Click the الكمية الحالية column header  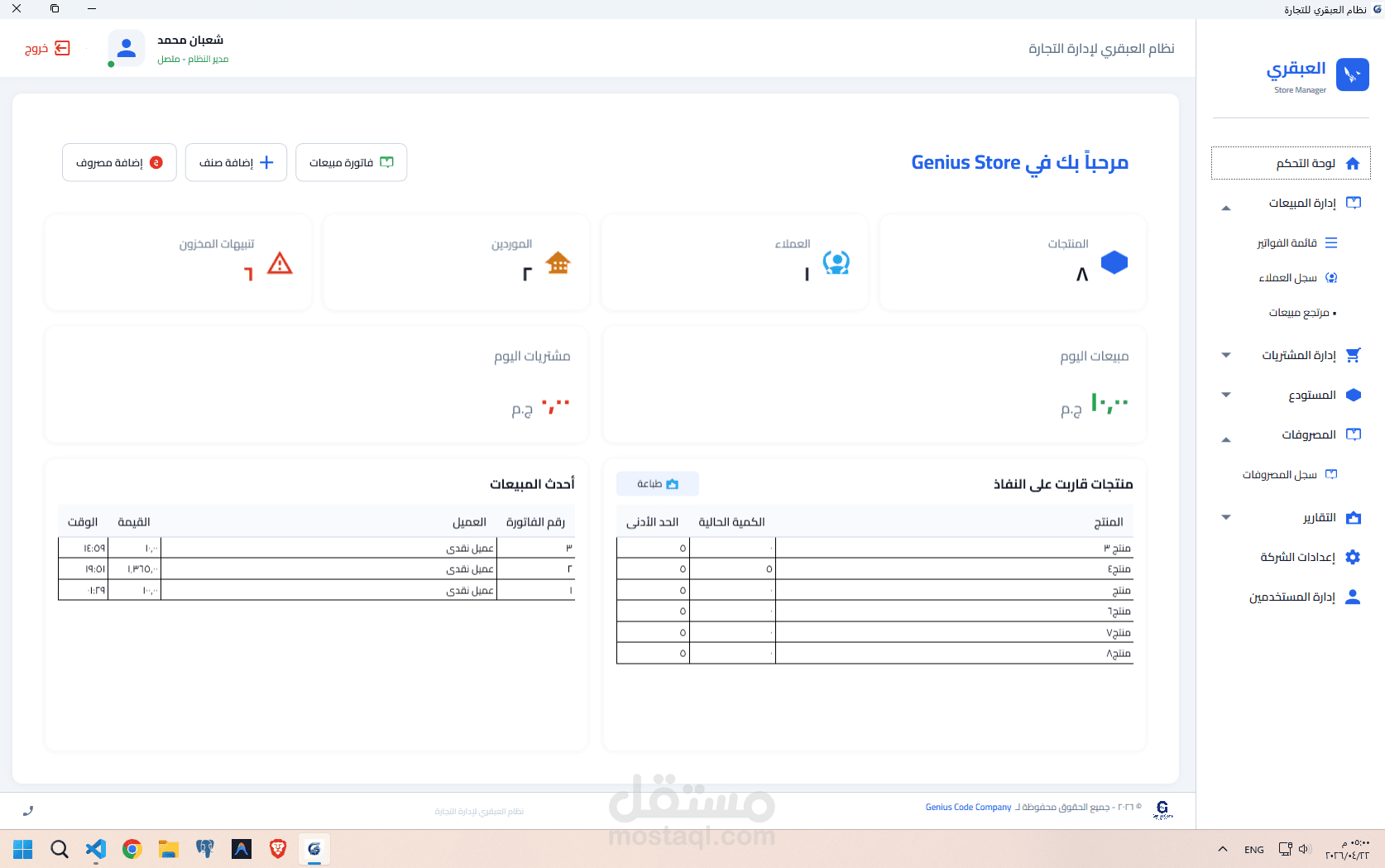click(x=731, y=522)
